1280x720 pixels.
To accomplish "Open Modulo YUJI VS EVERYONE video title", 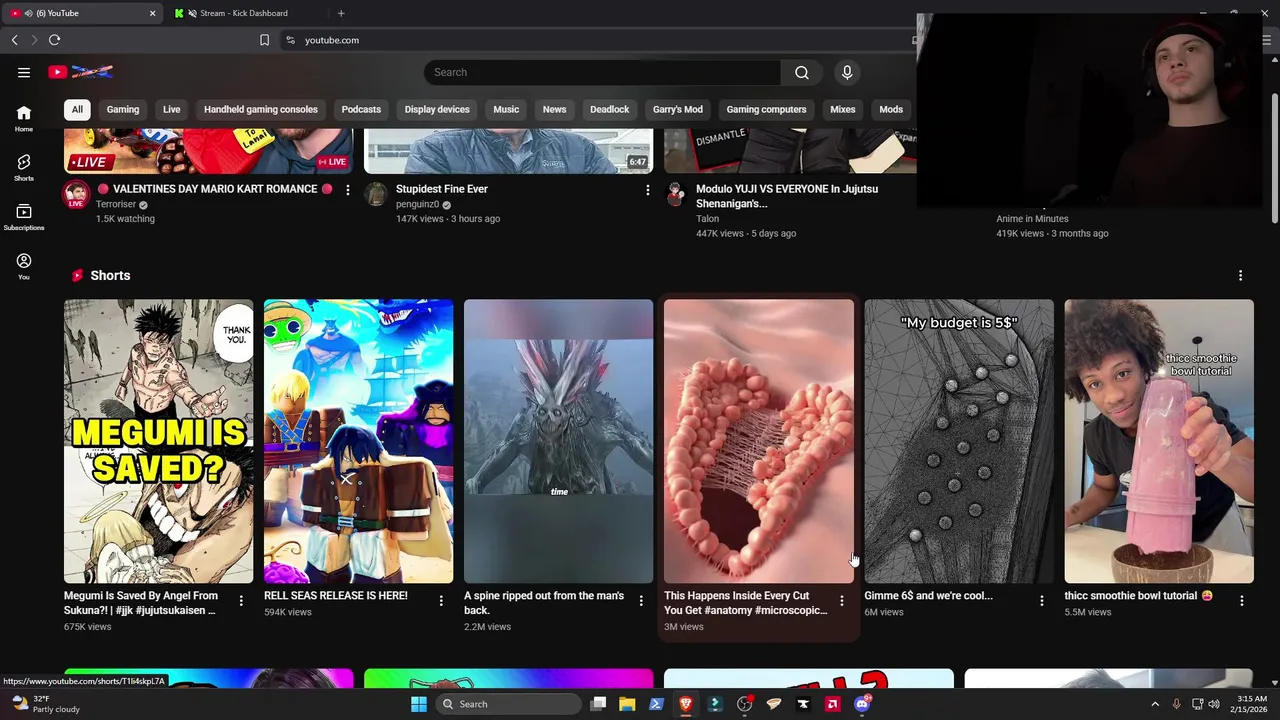I will tap(787, 196).
